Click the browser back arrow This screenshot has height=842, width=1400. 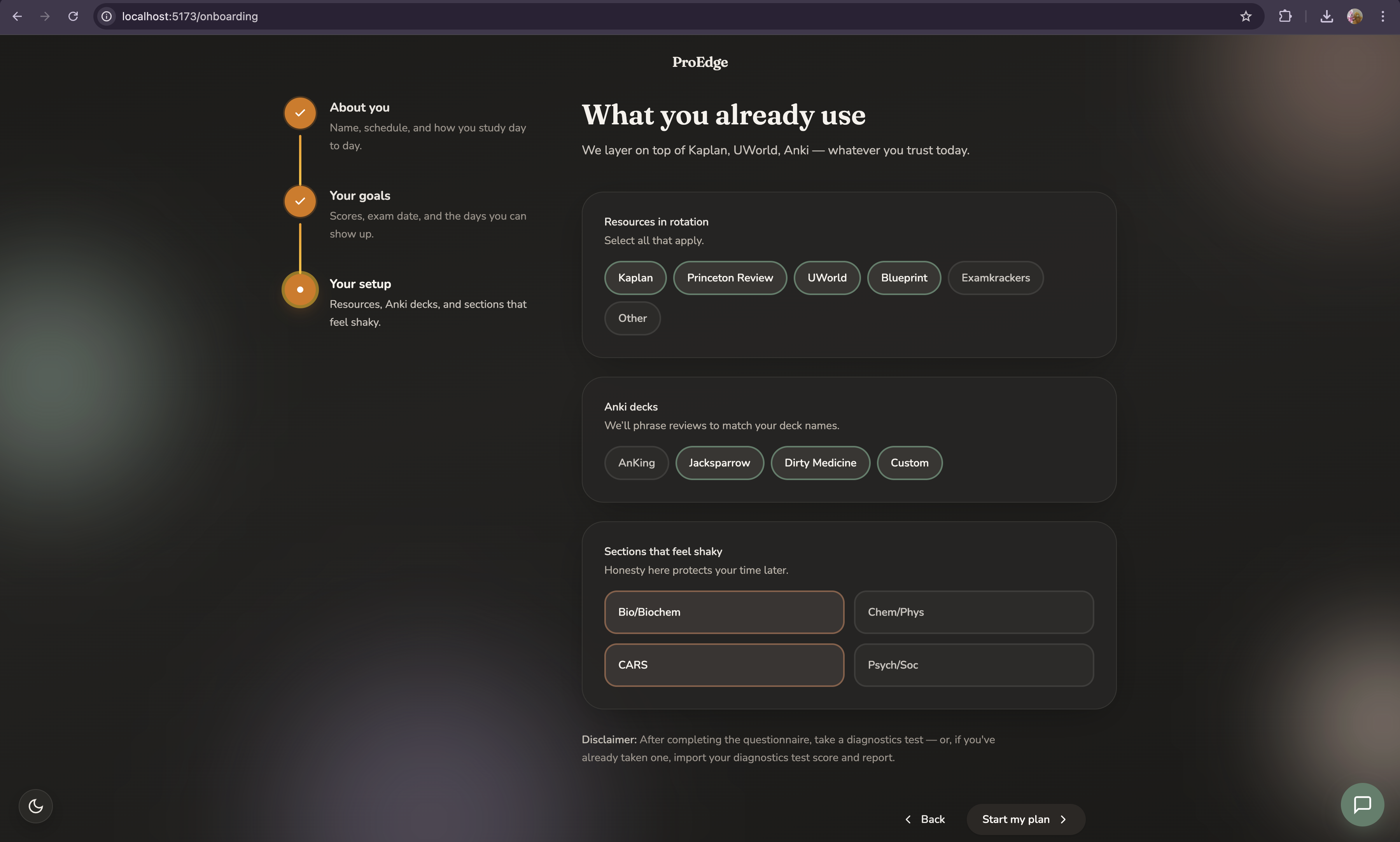point(17,16)
